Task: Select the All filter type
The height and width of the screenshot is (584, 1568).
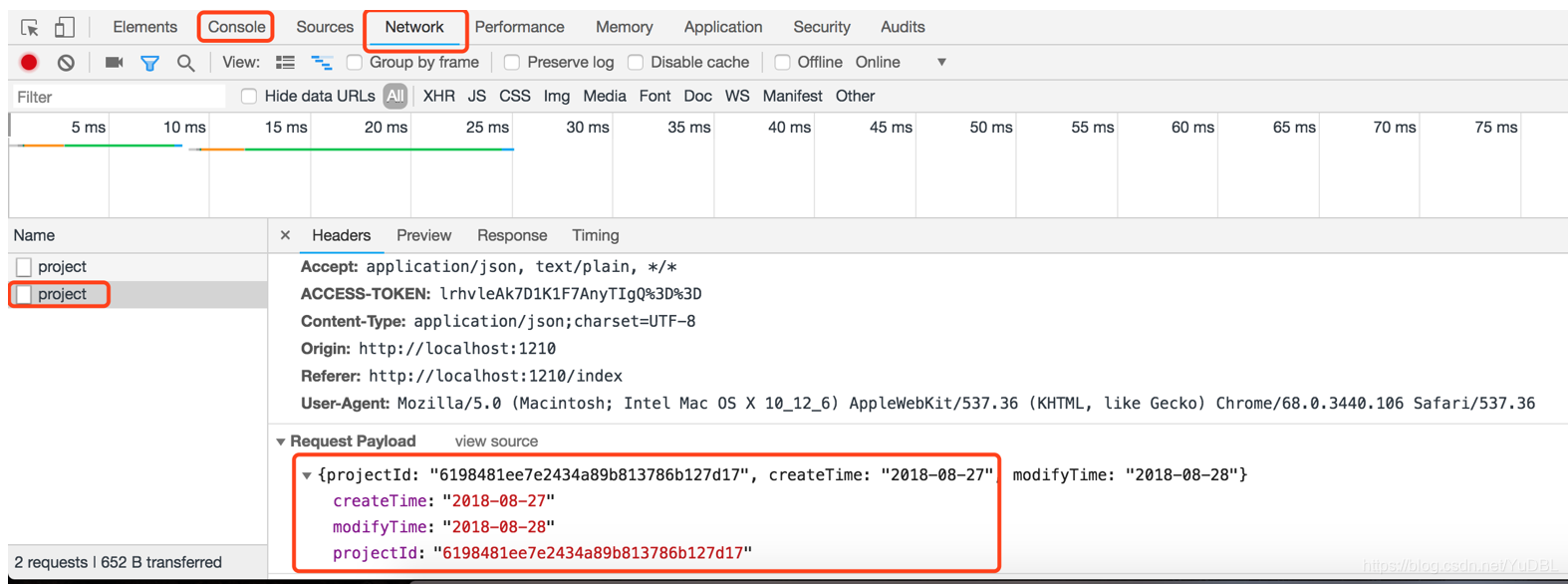Action: 395,96
